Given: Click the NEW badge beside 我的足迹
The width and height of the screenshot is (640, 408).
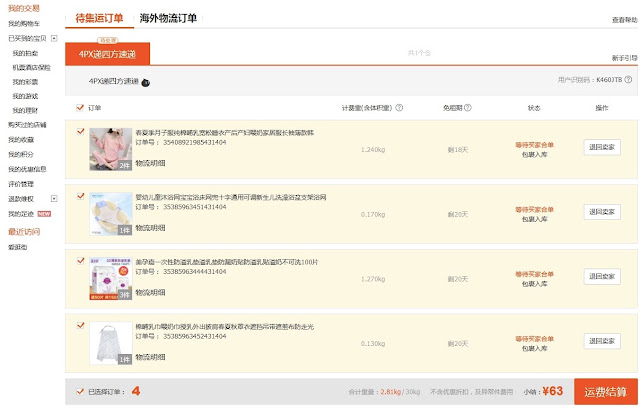Looking at the screenshot, I should [44, 214].
